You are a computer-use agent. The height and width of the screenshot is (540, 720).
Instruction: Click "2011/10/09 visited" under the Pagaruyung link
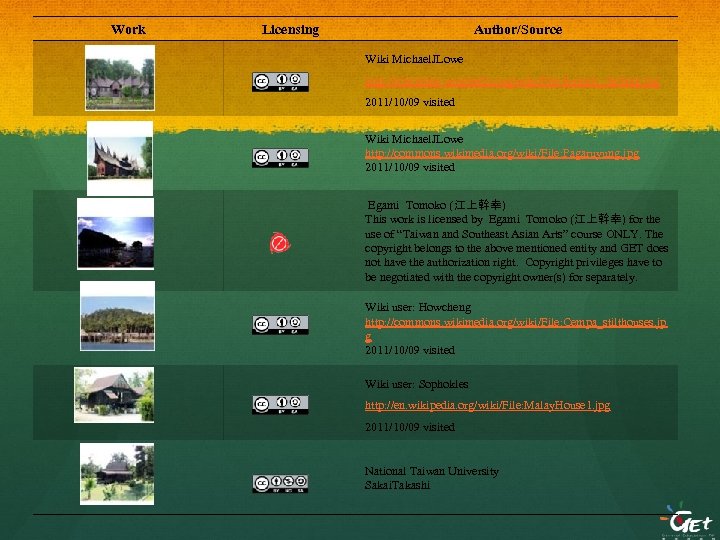point(410,167)
